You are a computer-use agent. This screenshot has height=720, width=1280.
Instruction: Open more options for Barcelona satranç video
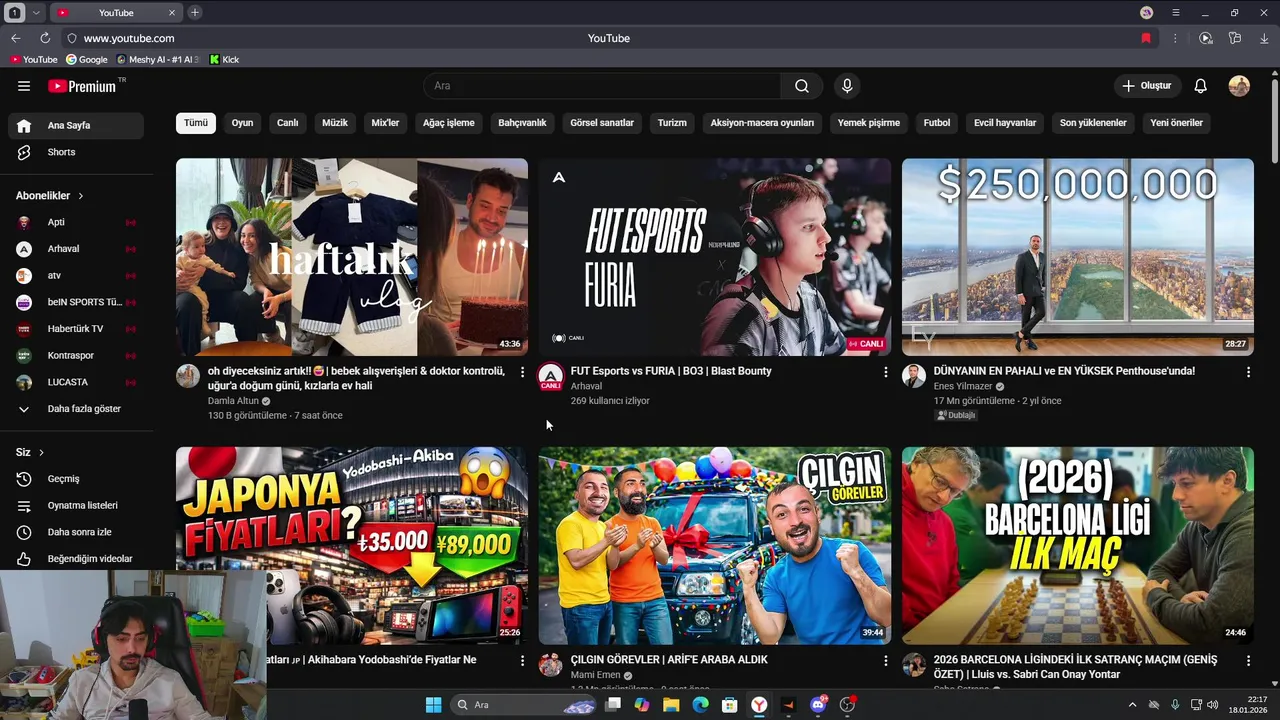click(x=1248, y=661)
